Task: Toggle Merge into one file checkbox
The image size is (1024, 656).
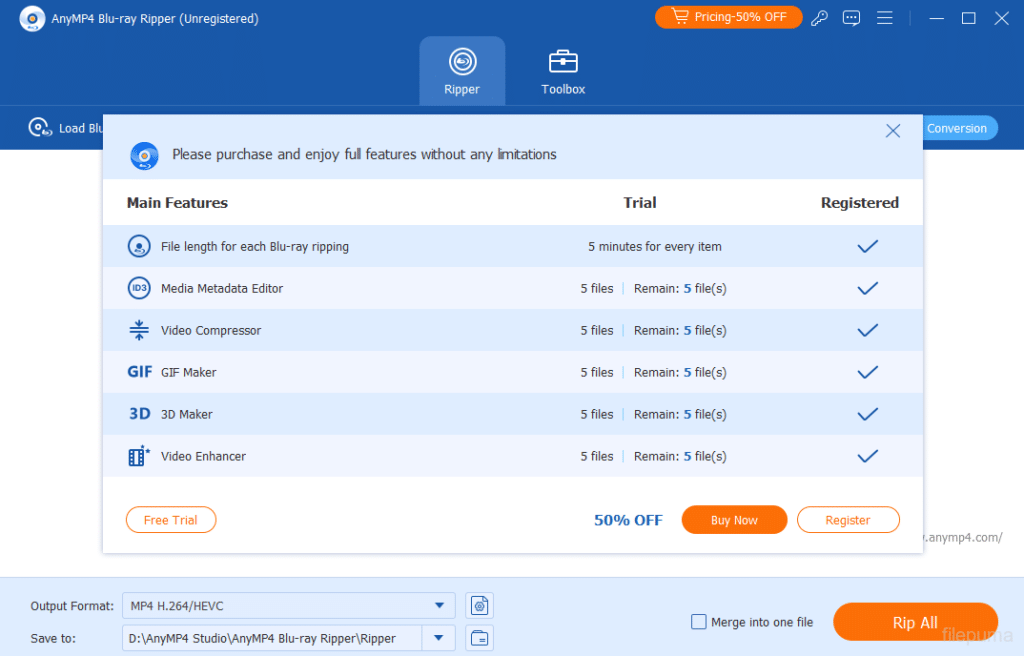Action: [x=698, y=622]
